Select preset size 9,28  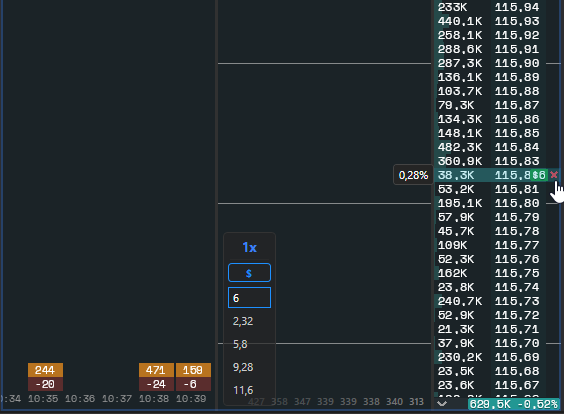tap(243, 367)
